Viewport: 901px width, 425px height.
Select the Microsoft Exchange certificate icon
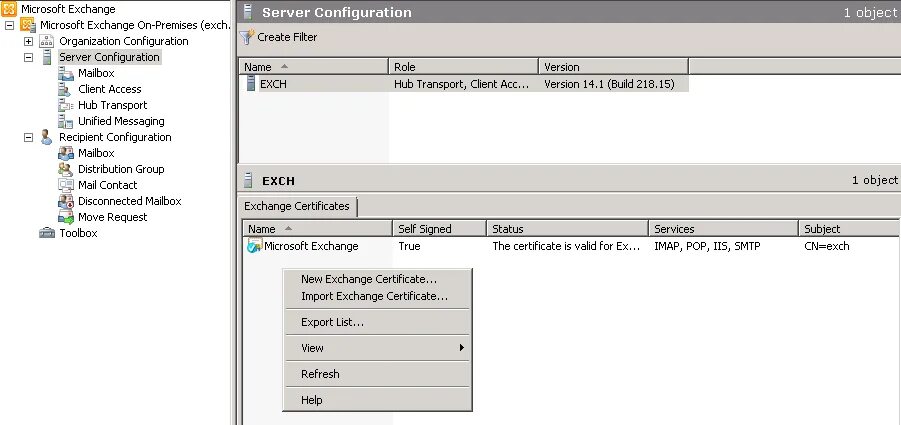(x=254, y=246)
